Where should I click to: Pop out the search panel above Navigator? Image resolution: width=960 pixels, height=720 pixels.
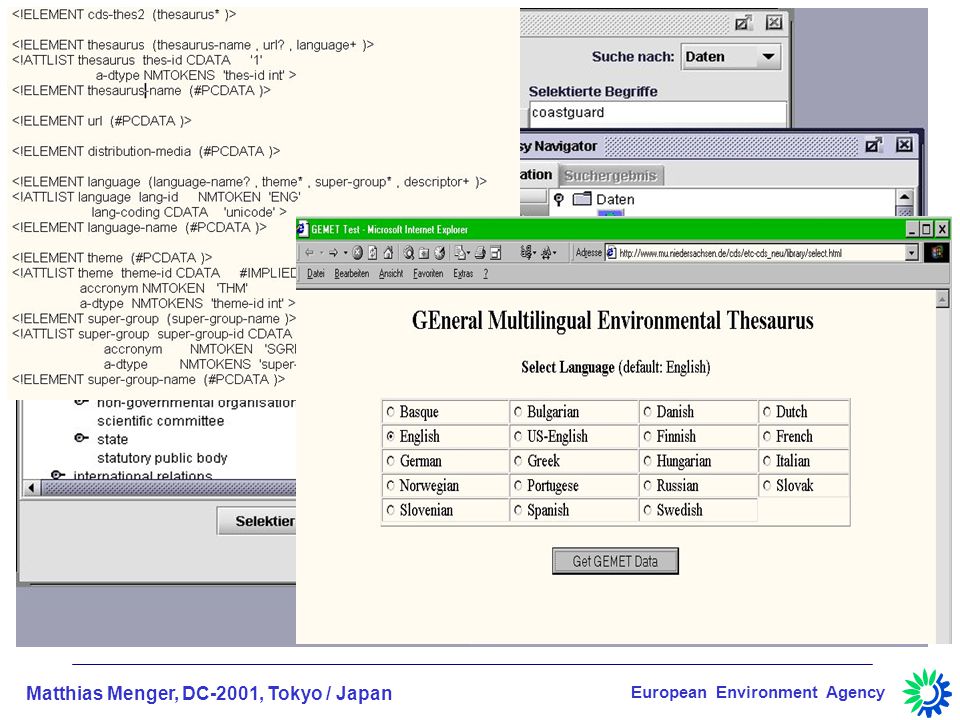[x=743, y=23]
